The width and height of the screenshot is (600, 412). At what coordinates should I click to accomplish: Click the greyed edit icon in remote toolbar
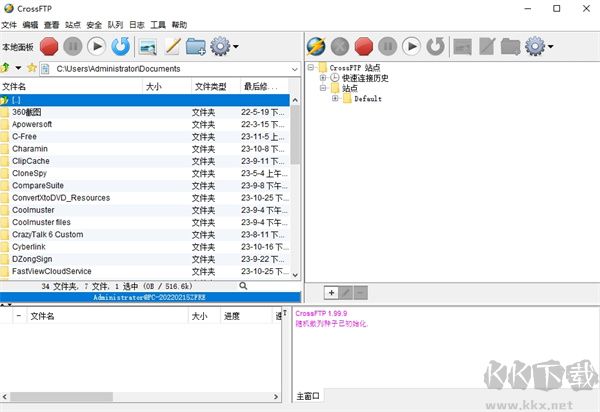(x=487, y=46)
